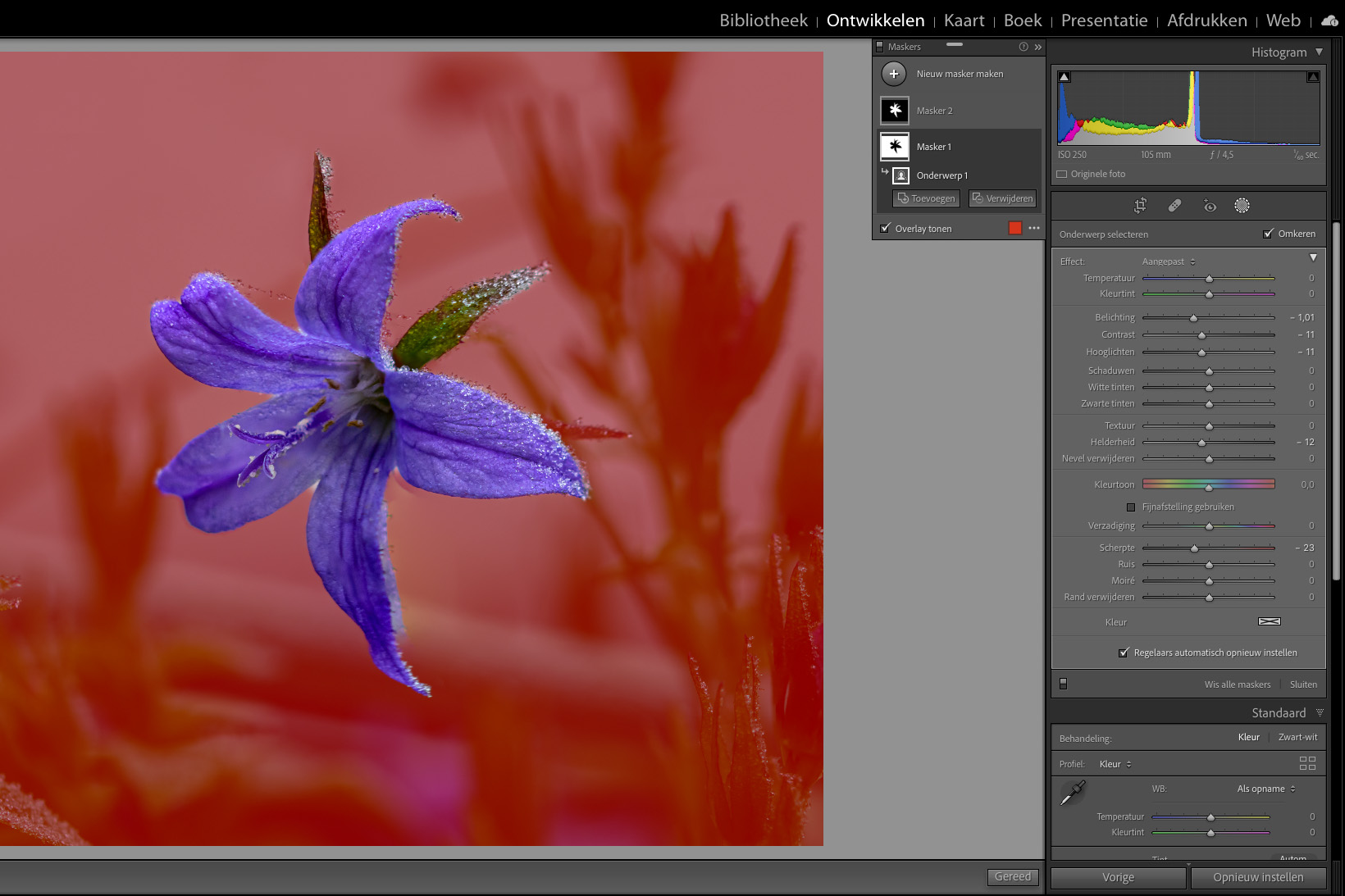Select the Masker 2 thumbnail
Screen dimensions: 1345x896
tap(895, 110)
